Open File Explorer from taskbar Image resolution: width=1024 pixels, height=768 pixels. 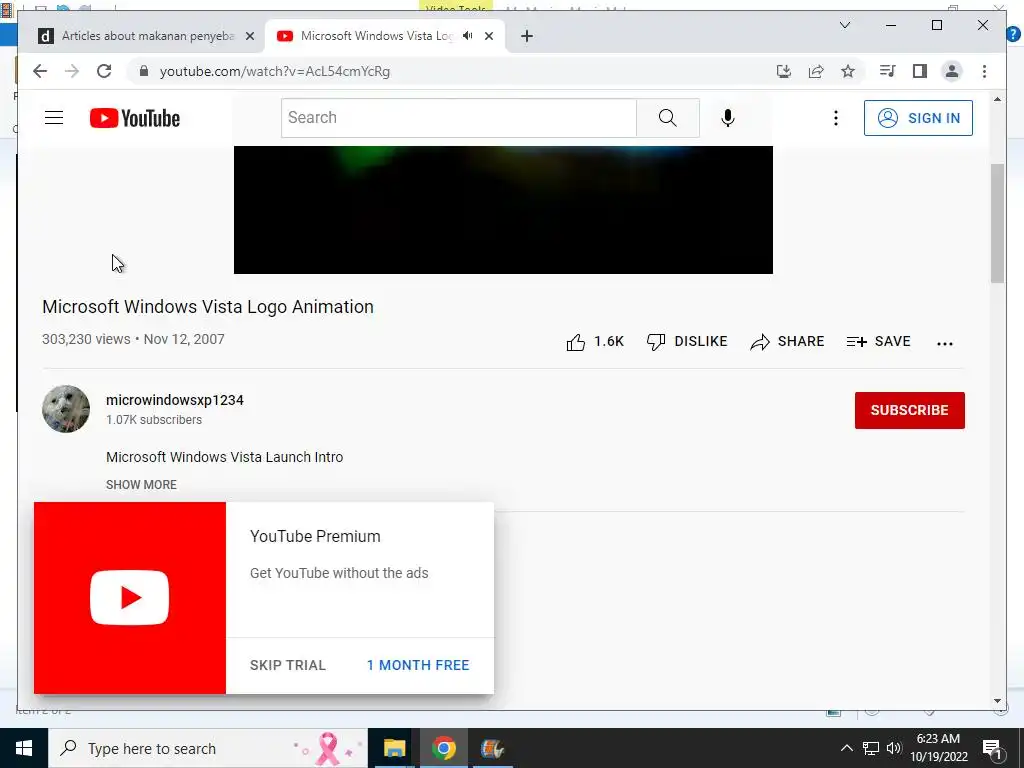pos(394,748)
